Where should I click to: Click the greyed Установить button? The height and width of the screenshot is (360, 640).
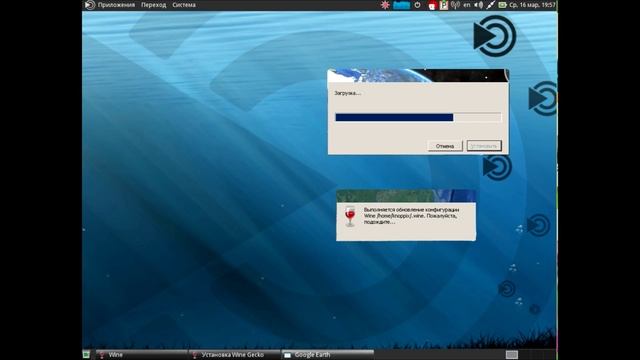484,146
